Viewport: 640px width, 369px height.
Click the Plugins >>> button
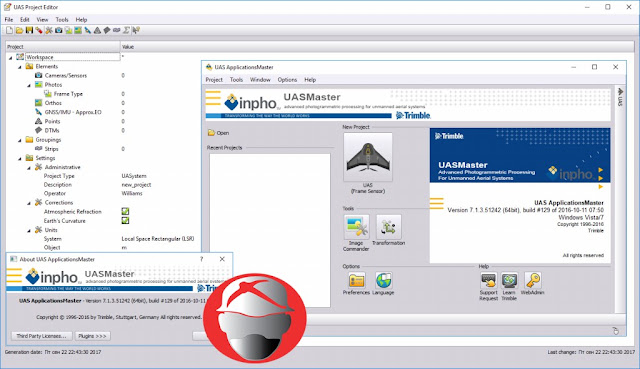tap(92, 336)
